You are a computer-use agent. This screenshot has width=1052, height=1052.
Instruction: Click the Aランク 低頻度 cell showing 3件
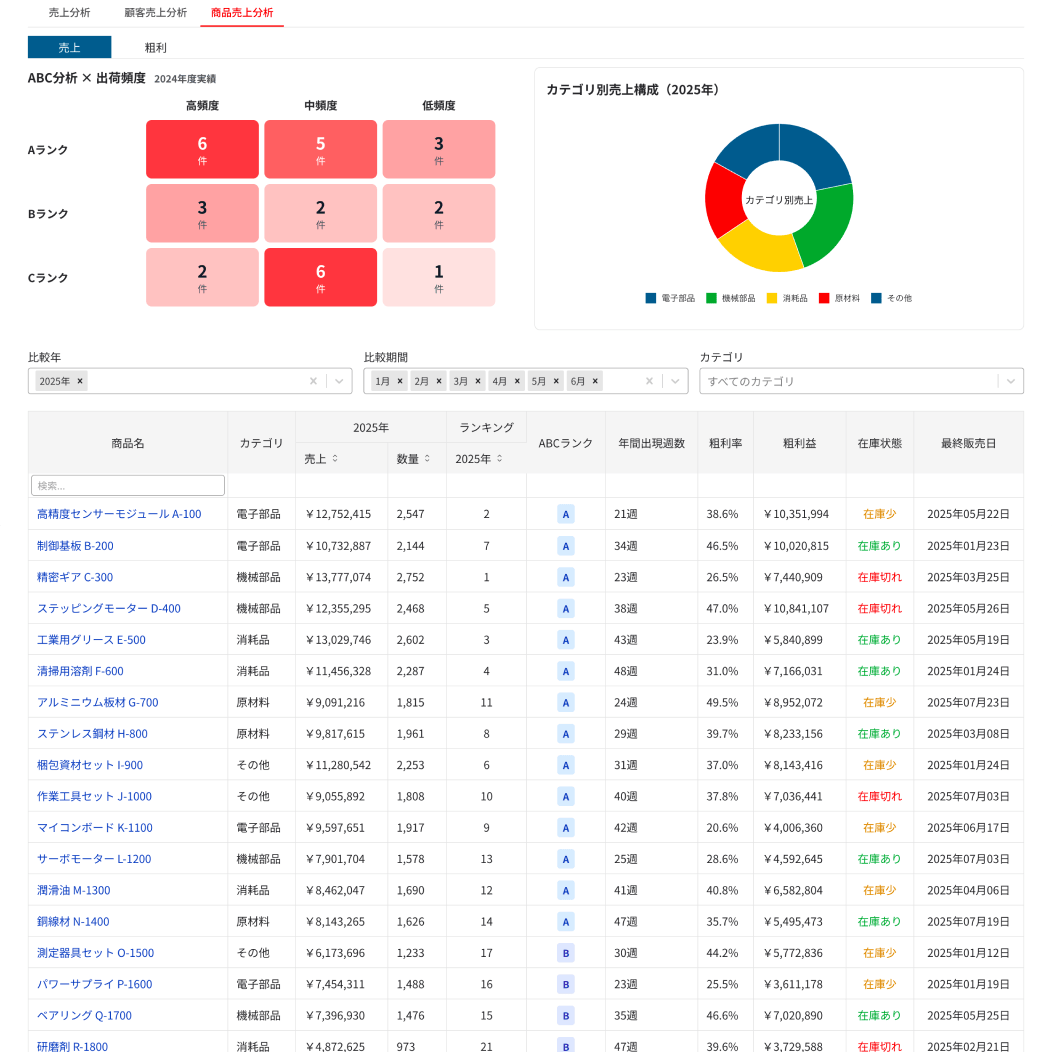click(439, 150)
